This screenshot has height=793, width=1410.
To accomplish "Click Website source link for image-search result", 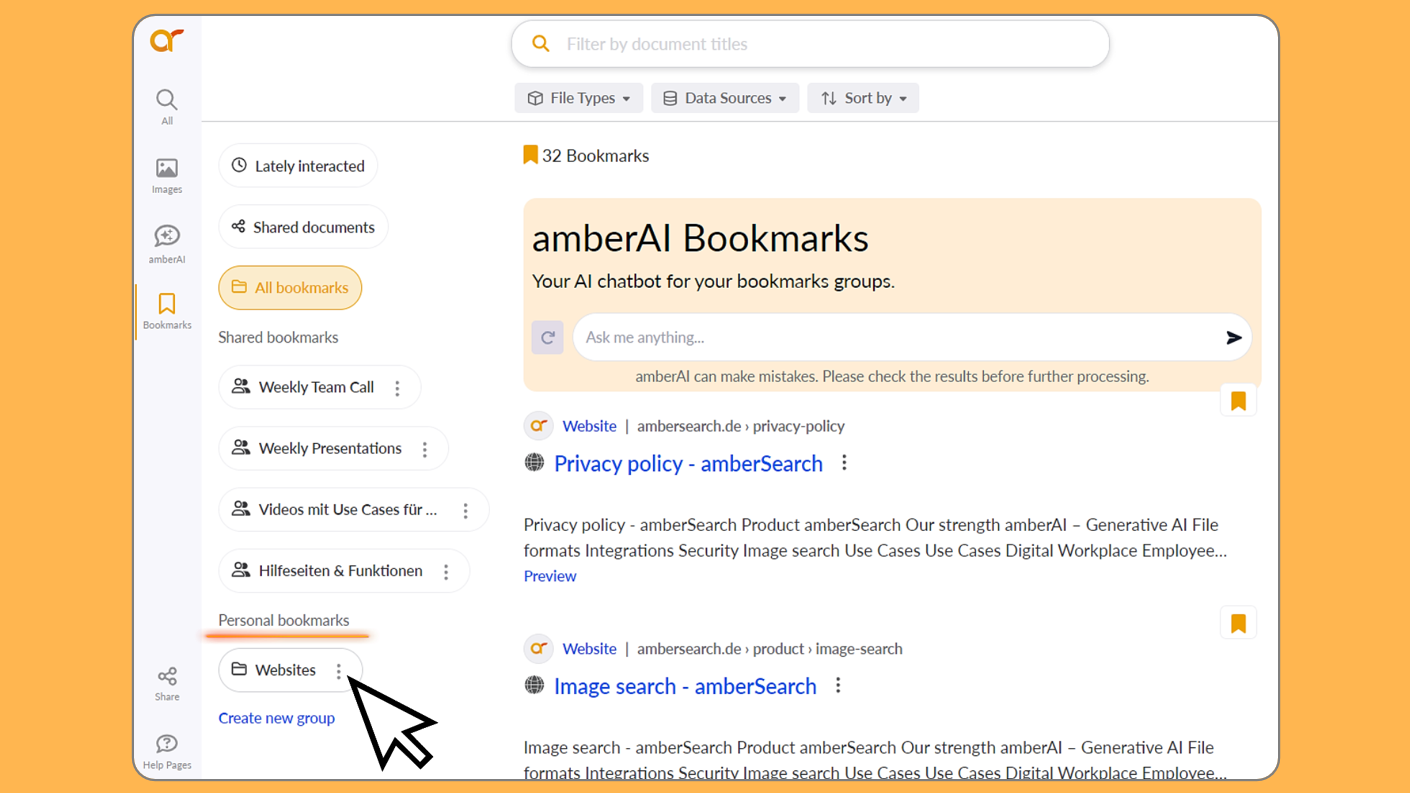I will point(589,649).
